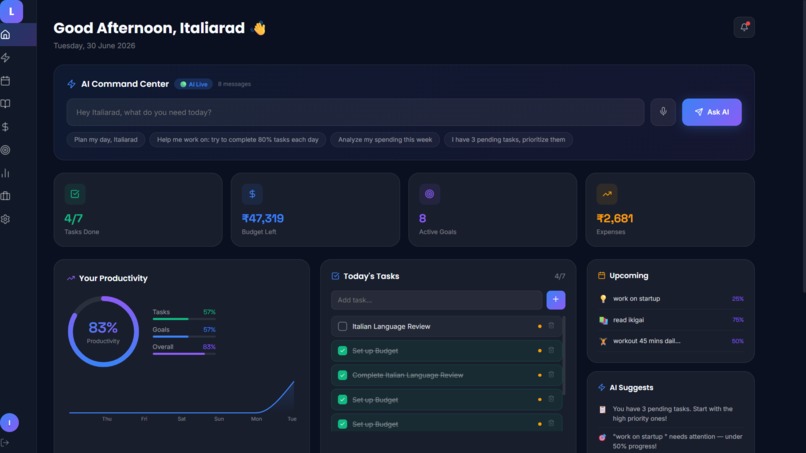Screen dimensions: 806x453
Task: Open the open-book icon in the sidebar
Action: tap(6, 104)
